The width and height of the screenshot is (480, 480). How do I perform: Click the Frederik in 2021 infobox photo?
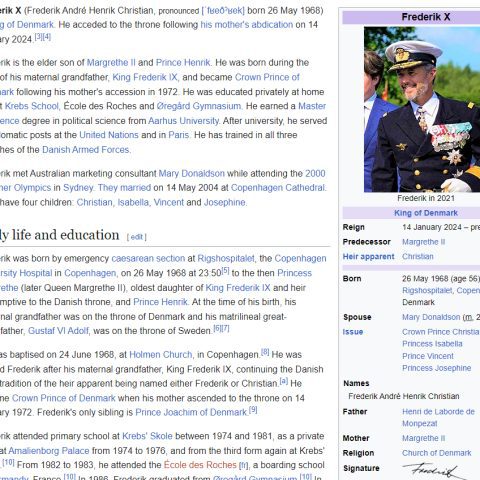click(422, 109)
